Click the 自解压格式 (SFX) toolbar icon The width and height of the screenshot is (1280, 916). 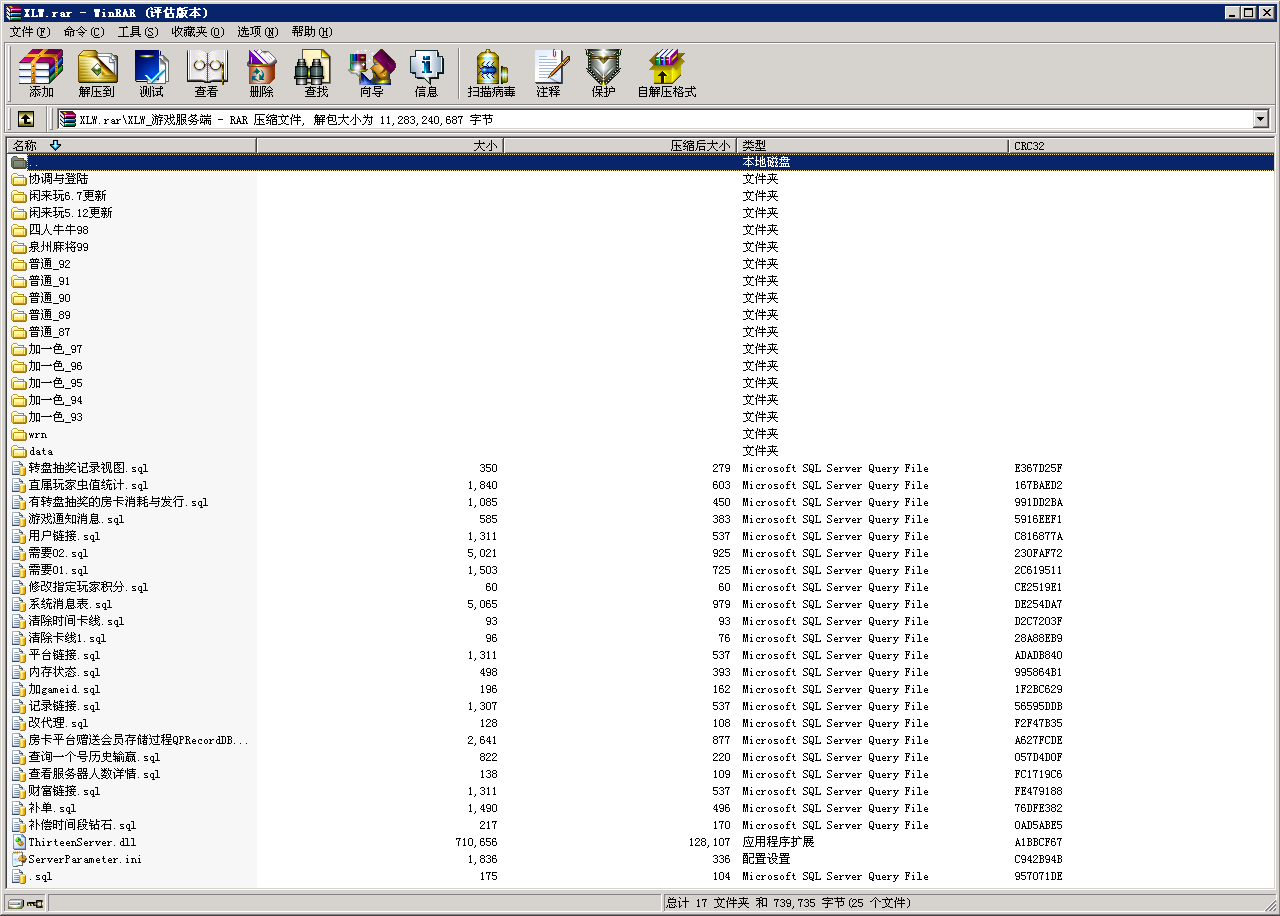(x=666, y=74)
